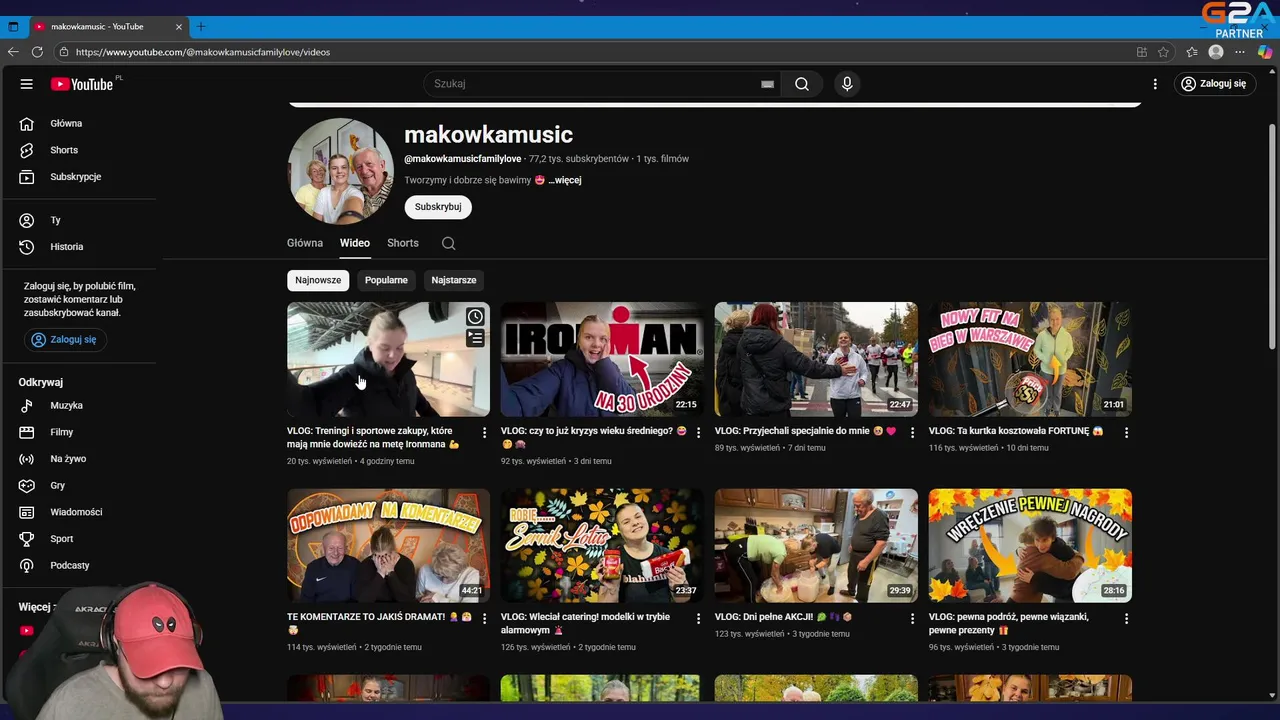Sort videos by Najstarsze
Viewport: 1280px width, 720px height.
[x=454, y=280]
